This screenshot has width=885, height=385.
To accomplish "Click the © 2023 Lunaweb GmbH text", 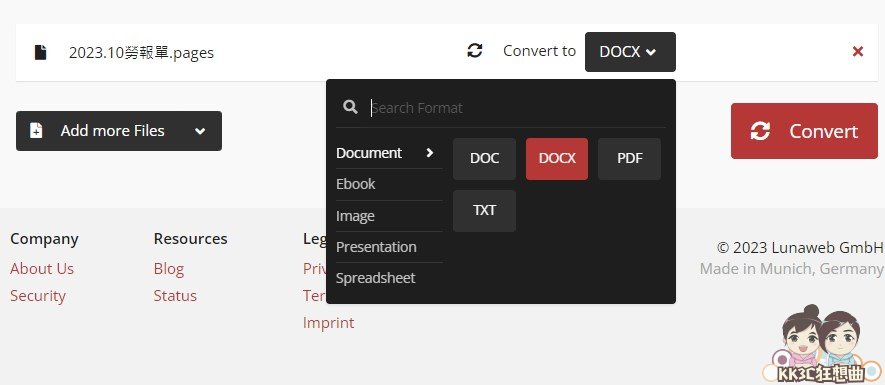I will coord(800,247).
